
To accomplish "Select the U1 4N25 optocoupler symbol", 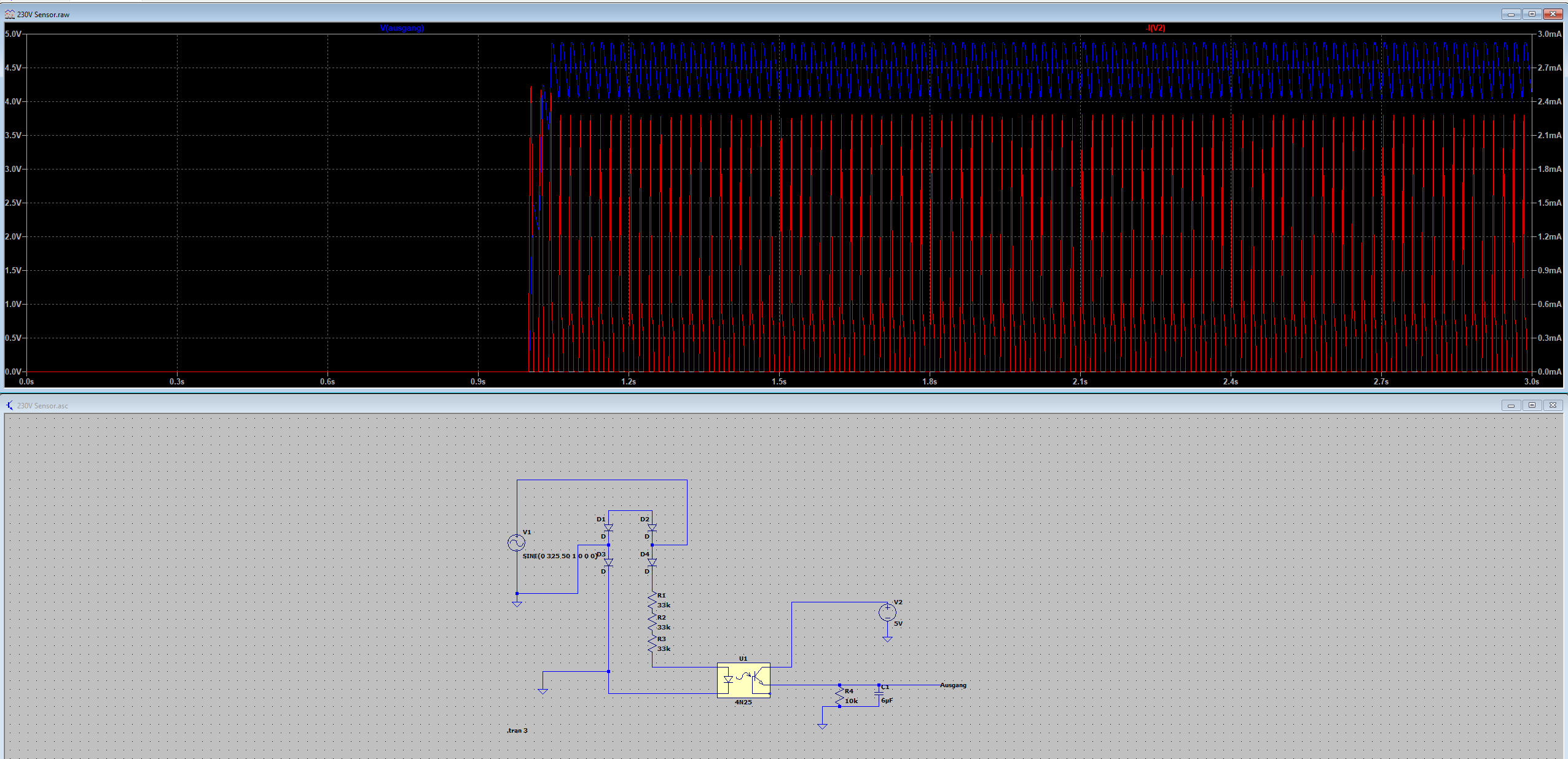I will [x=743, y=680].
